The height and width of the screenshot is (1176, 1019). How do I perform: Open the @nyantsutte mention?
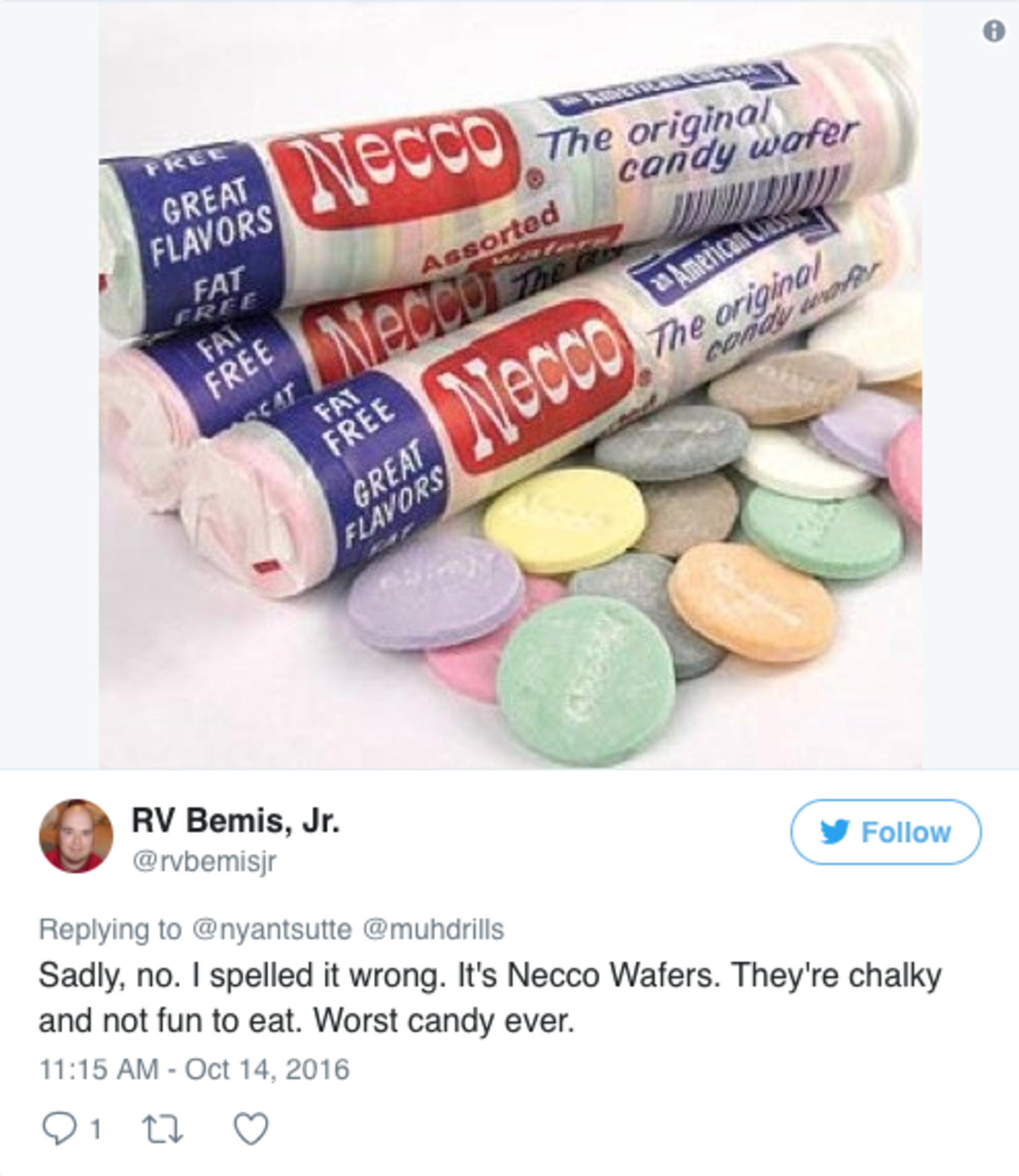[272, 930]
